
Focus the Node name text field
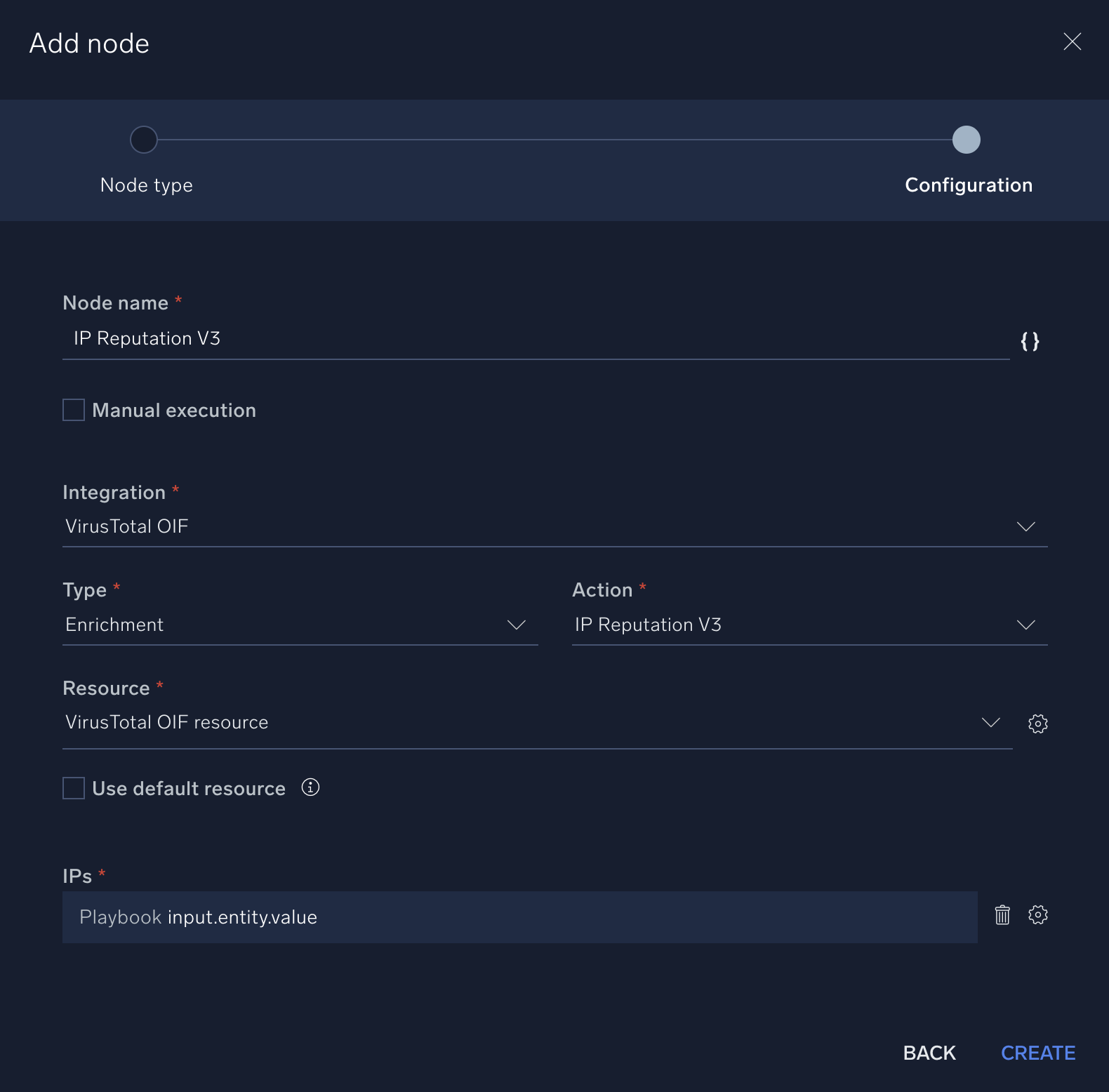coord(533,339)
